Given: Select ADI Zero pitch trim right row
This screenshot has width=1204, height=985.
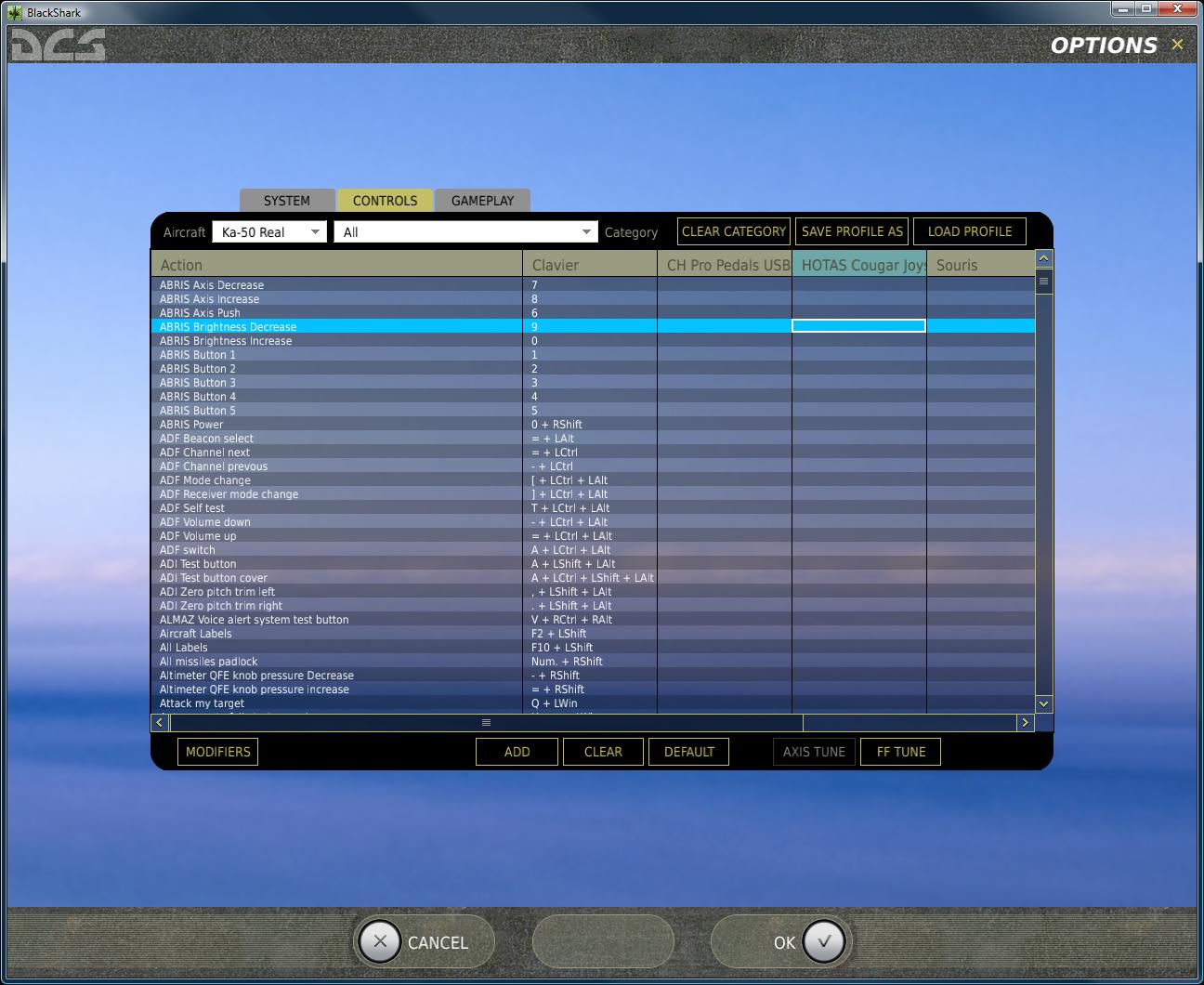Looking at the screenshot, I should point(593,606).
